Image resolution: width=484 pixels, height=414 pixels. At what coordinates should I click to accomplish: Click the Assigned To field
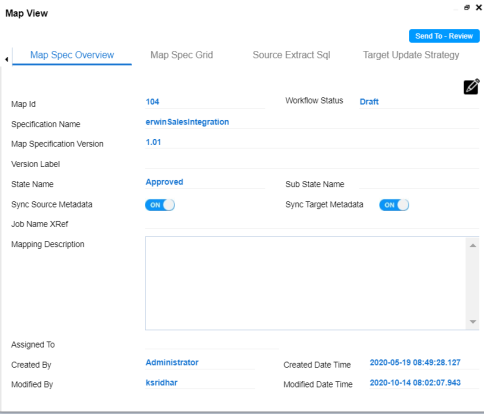[212, 344]
